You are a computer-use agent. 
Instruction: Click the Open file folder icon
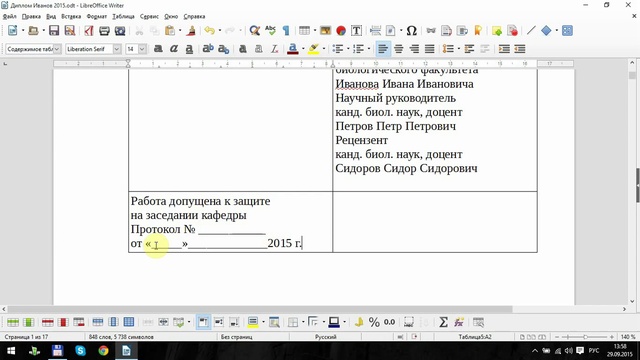[x=33, y=31]
